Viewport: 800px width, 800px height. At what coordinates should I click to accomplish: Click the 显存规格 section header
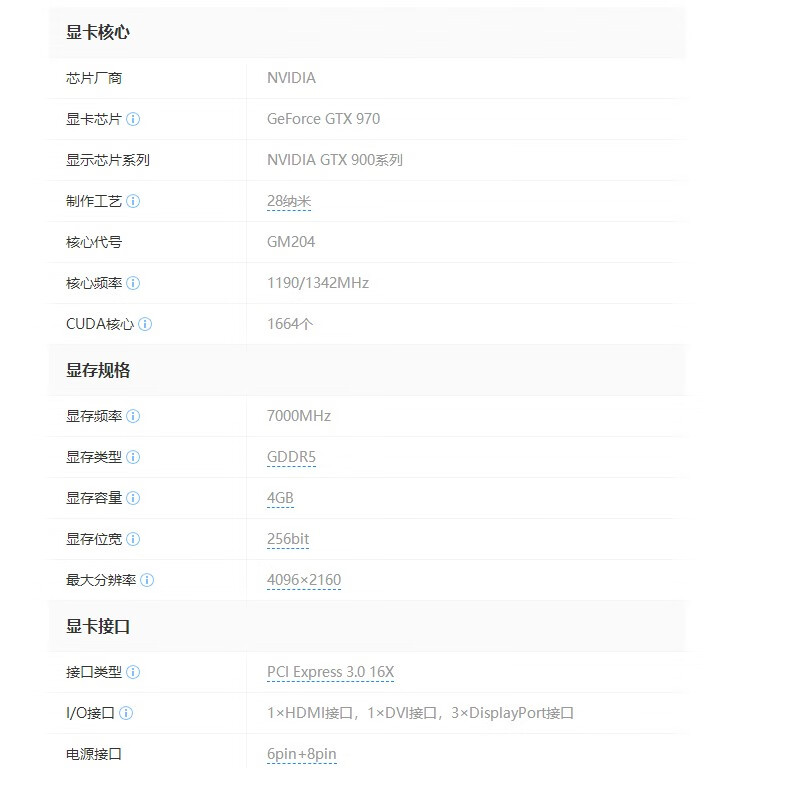click(98, 370)
